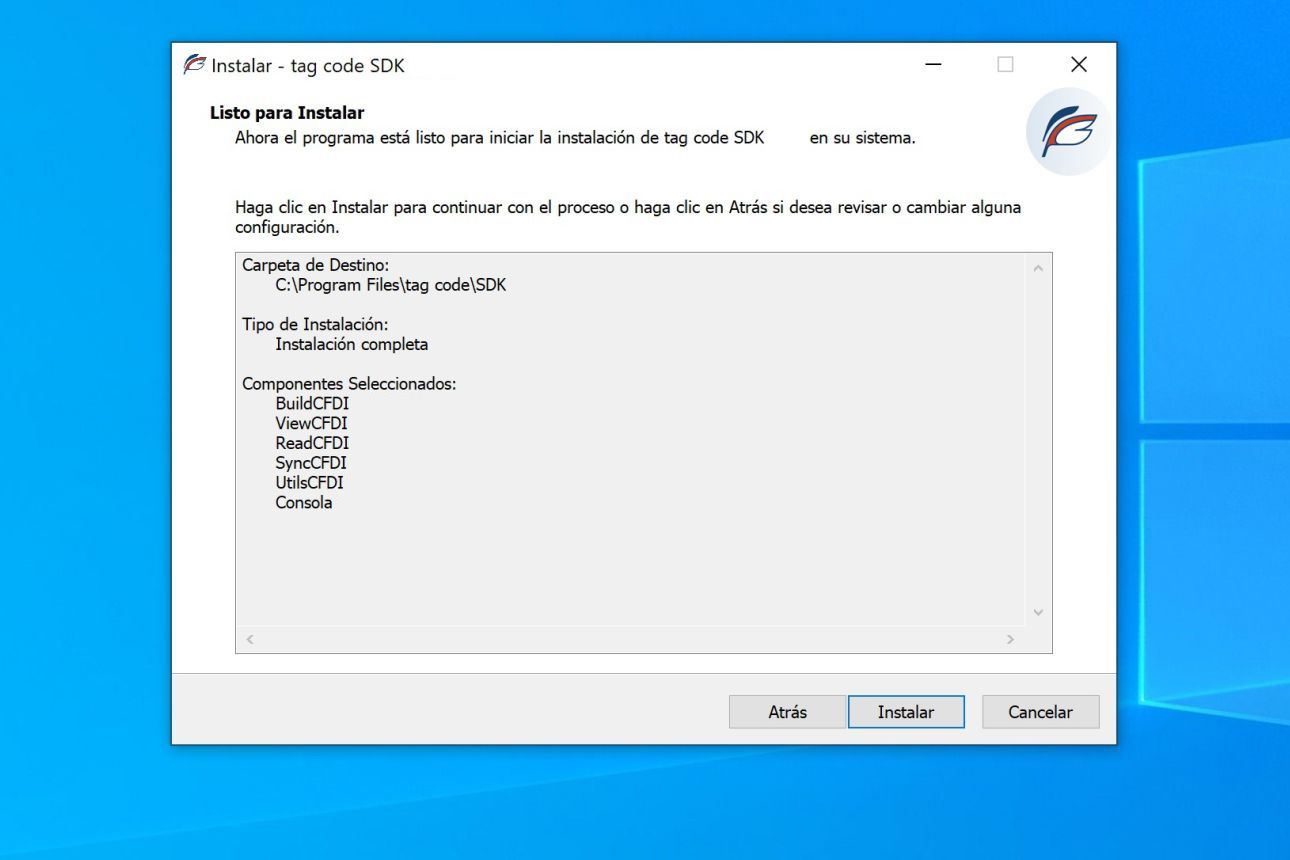Screen dimensions: 1290x860
Task: Select the "ReadCFDI" component text
Action: click(x=312, y=443)
